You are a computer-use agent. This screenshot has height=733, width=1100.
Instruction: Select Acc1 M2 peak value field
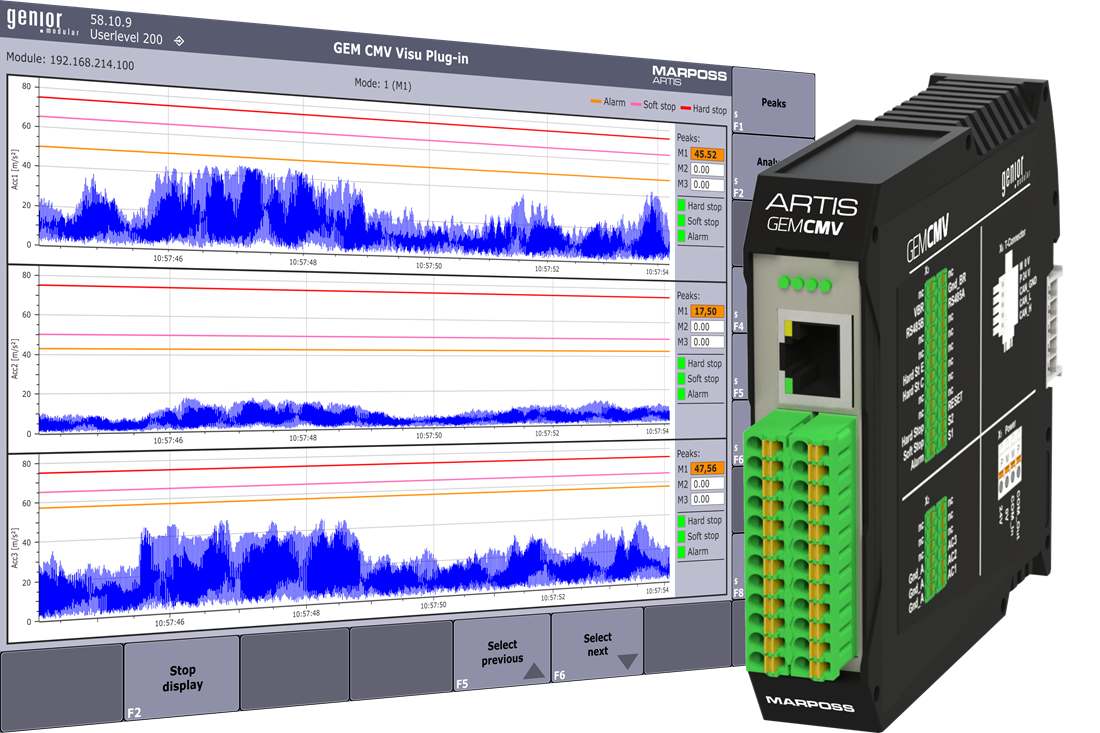707,169
